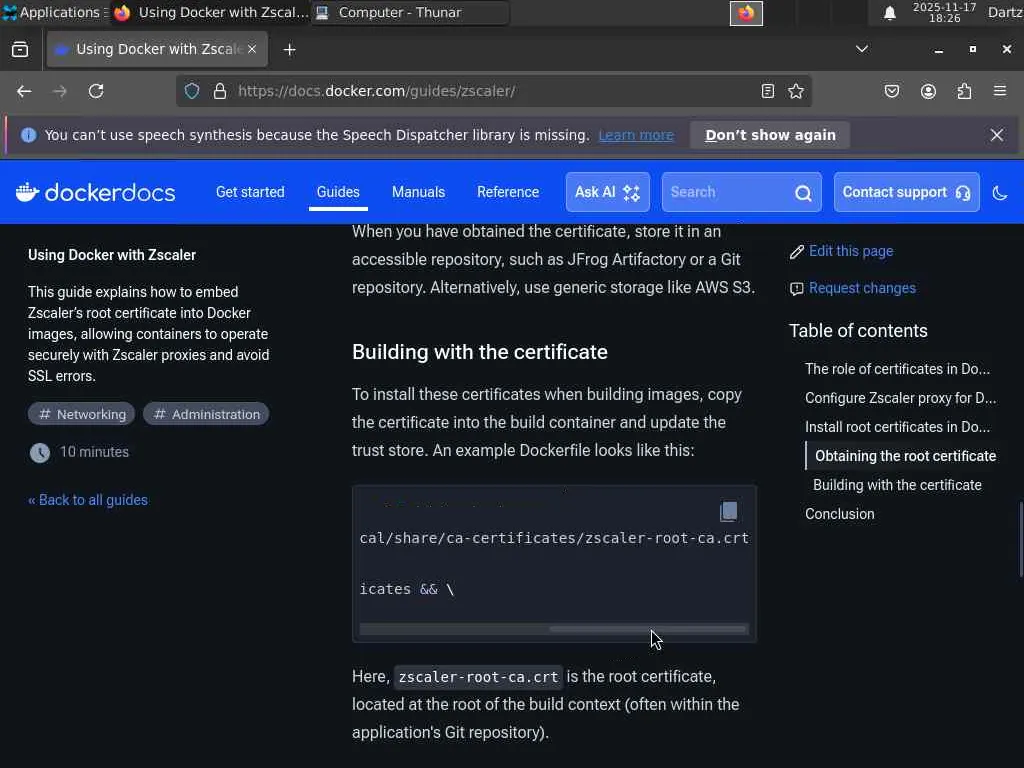Open the Reference nav item
Viewport: 1024px width, 768px height.
click(x=508, y=192)
